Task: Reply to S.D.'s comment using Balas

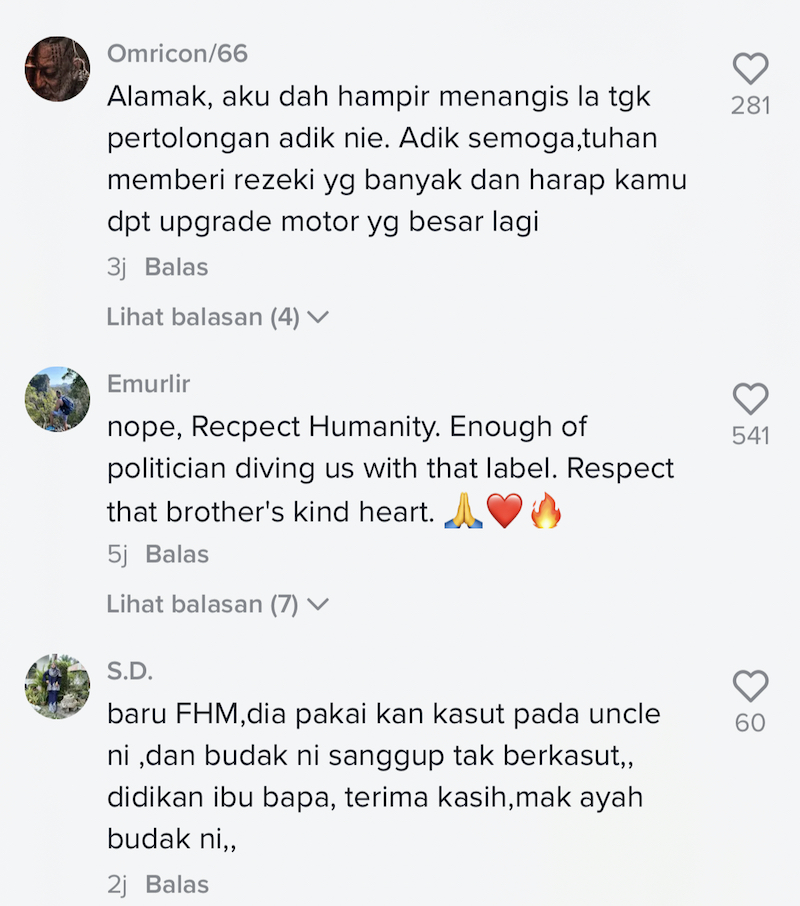Action: coord(177,885)
